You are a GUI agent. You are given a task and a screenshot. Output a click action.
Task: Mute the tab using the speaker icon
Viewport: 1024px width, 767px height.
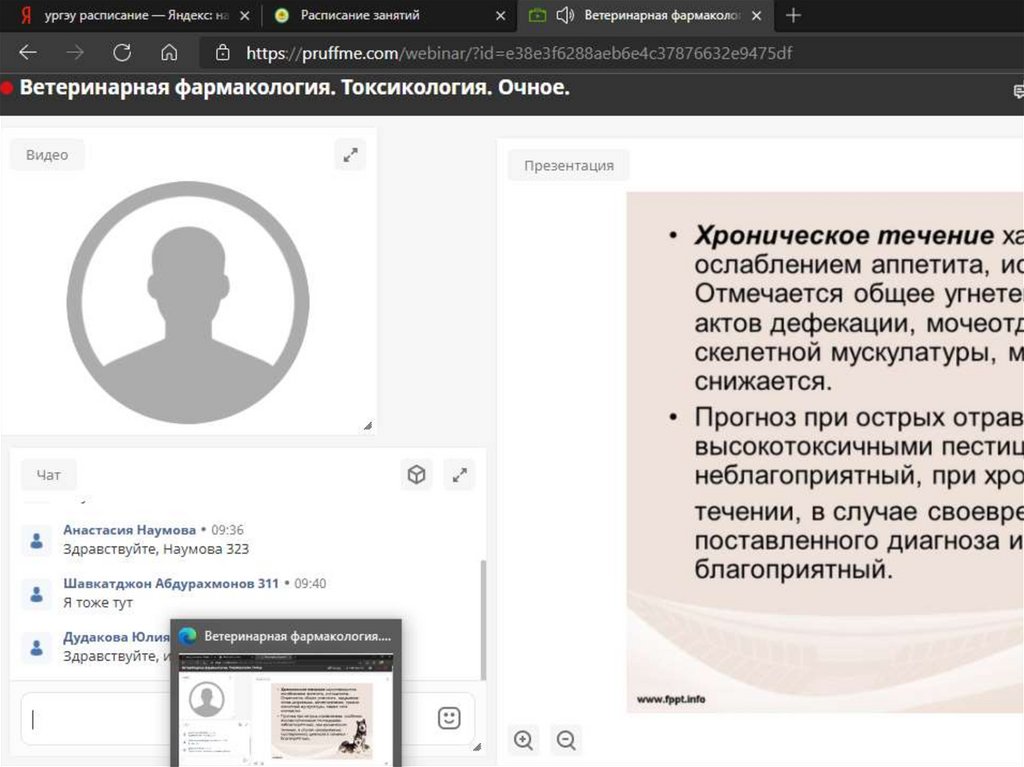[565, 15]
